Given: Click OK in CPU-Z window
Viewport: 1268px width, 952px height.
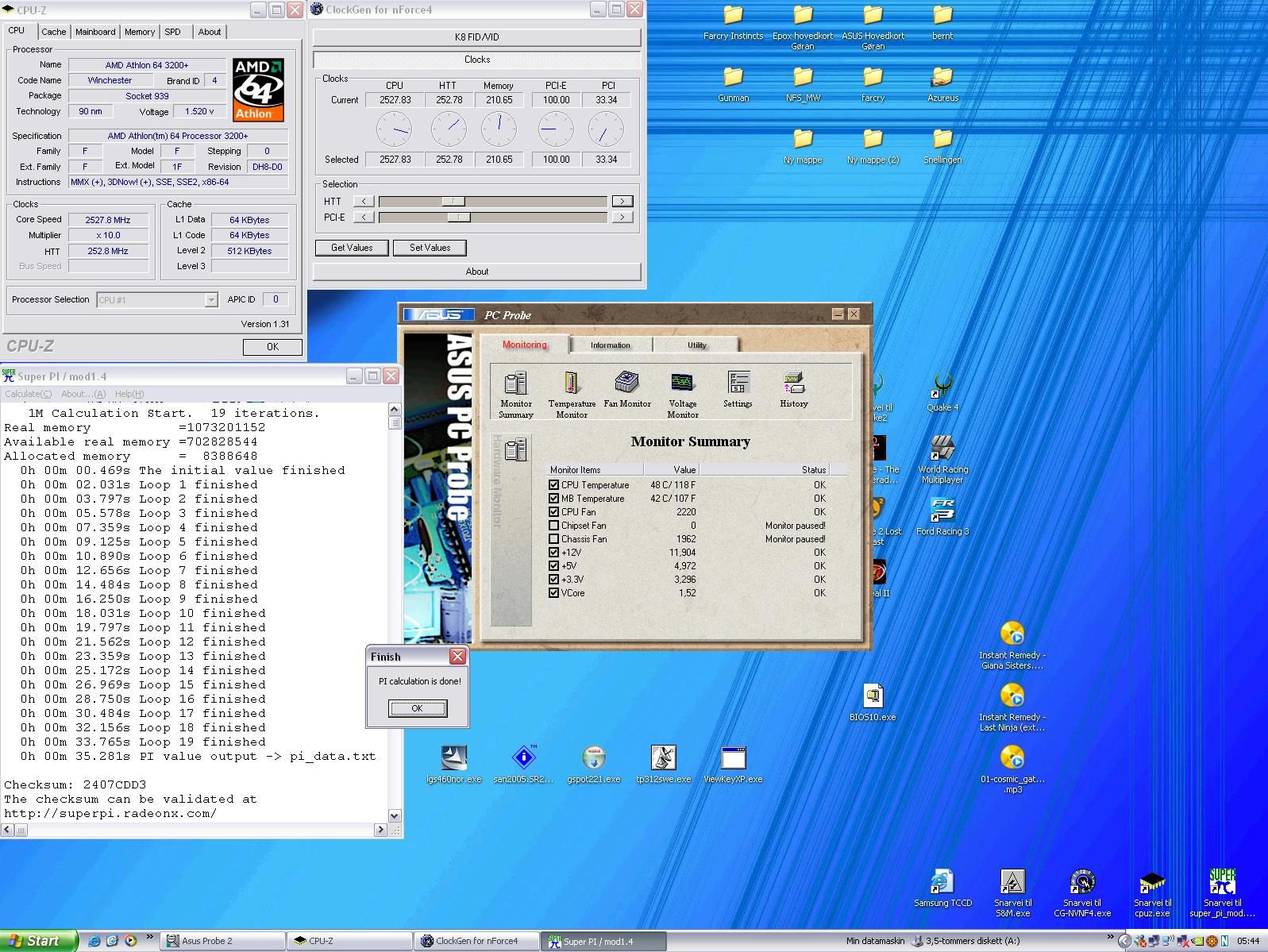Looking at the screenshot, I should pos(272,347).
